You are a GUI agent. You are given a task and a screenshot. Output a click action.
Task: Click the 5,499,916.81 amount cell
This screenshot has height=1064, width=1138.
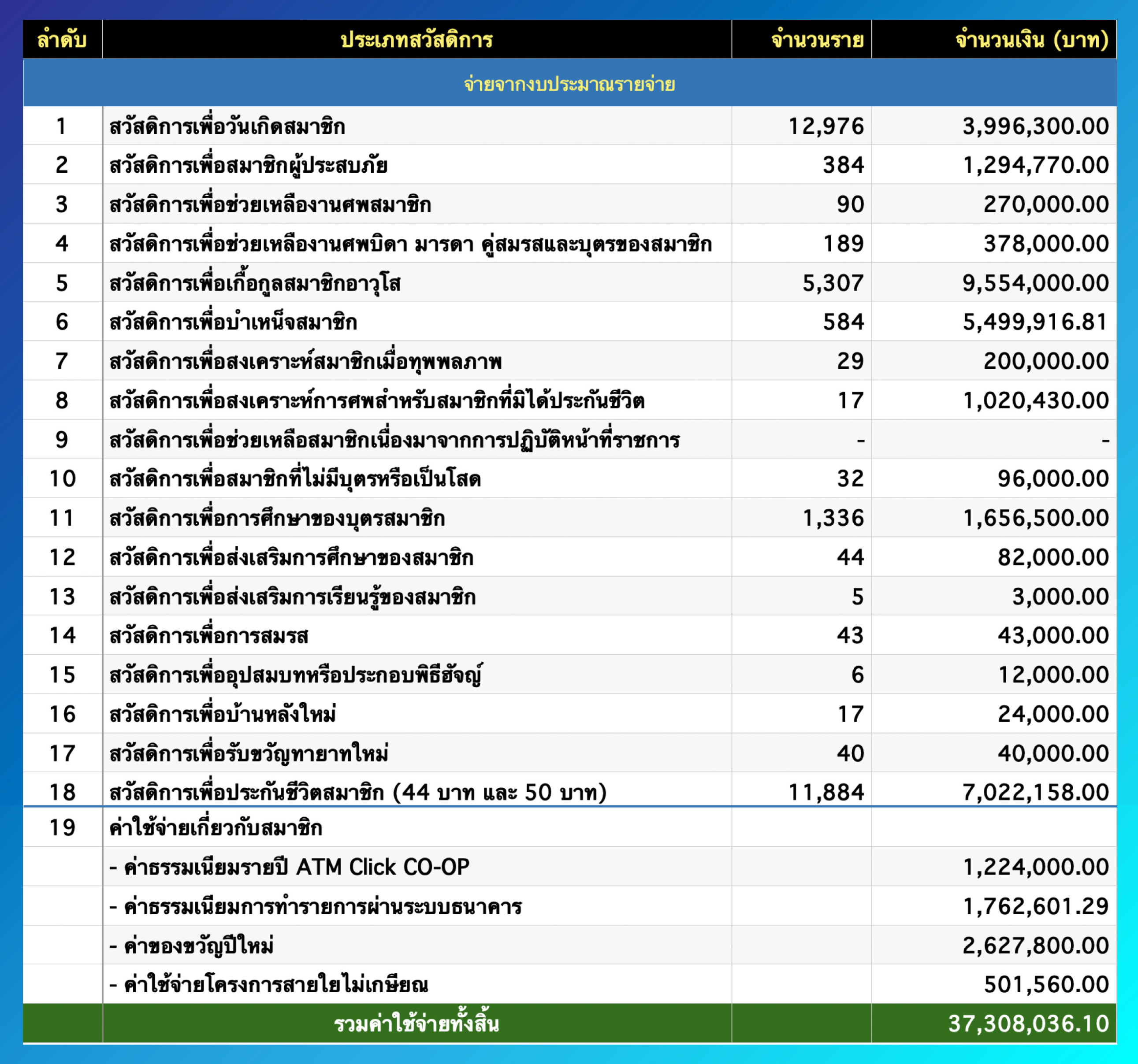[1035, 322]
